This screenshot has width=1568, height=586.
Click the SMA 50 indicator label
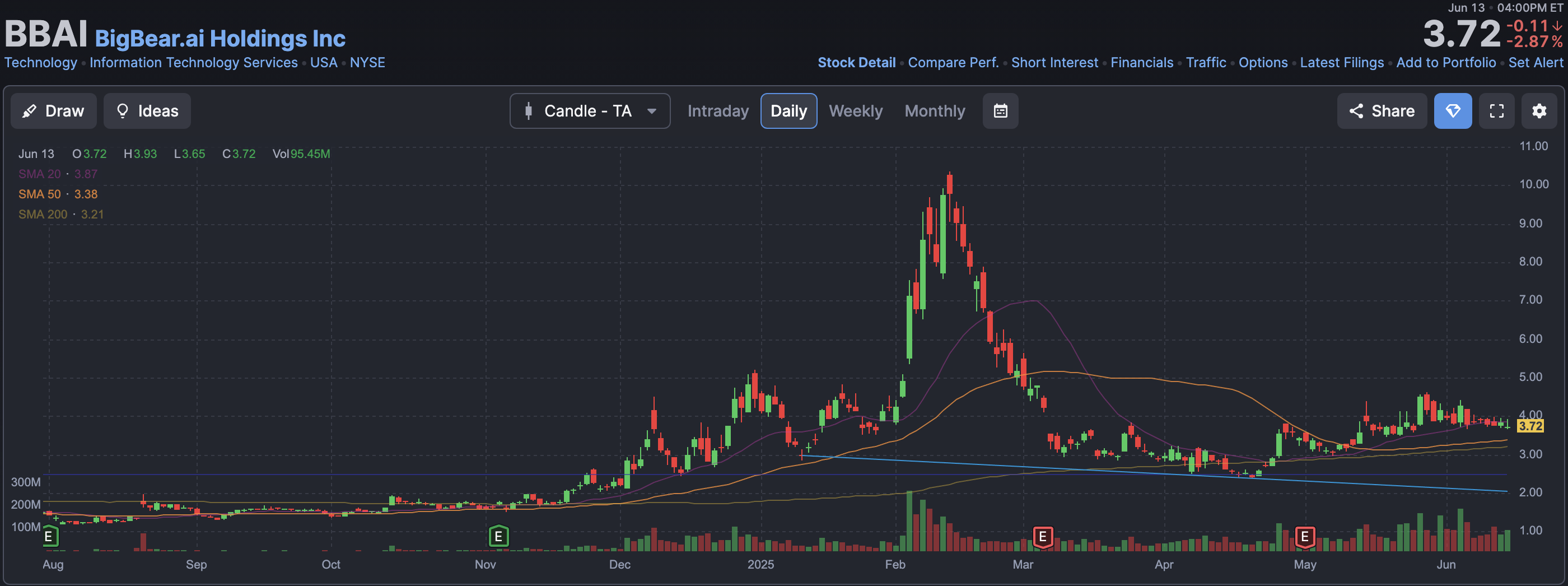(x=40, y=194)
